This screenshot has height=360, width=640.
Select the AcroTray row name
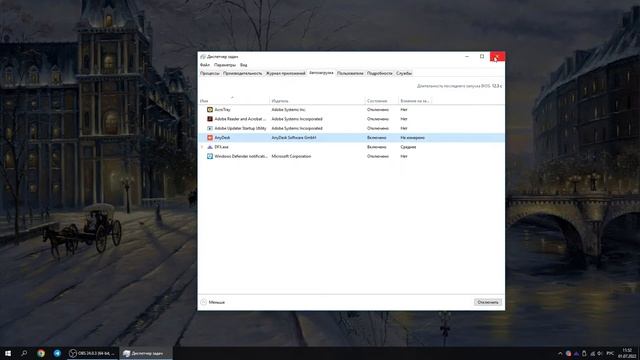click(222, 110)
